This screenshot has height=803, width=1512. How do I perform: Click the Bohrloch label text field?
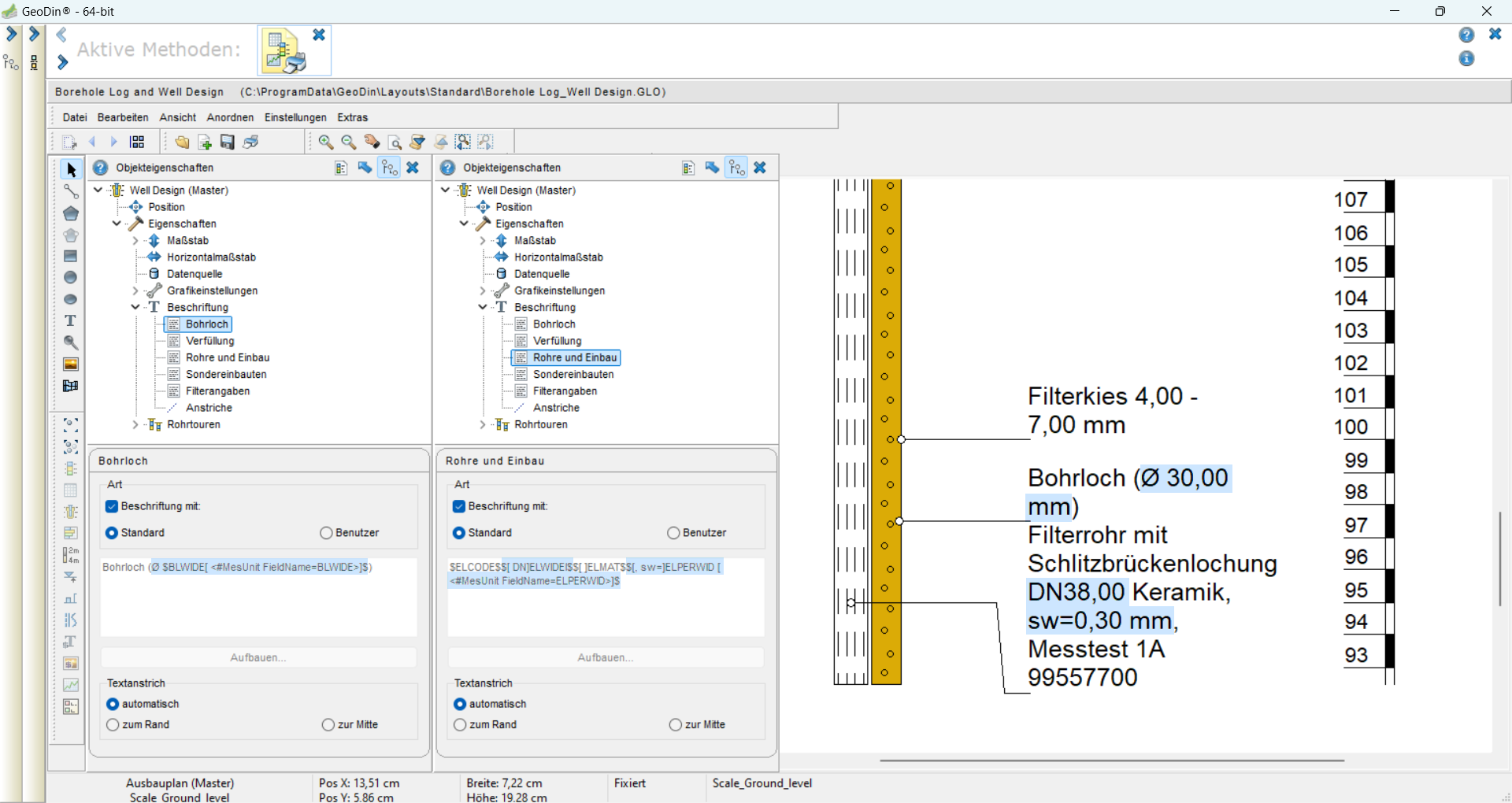[x=258, y=597]
